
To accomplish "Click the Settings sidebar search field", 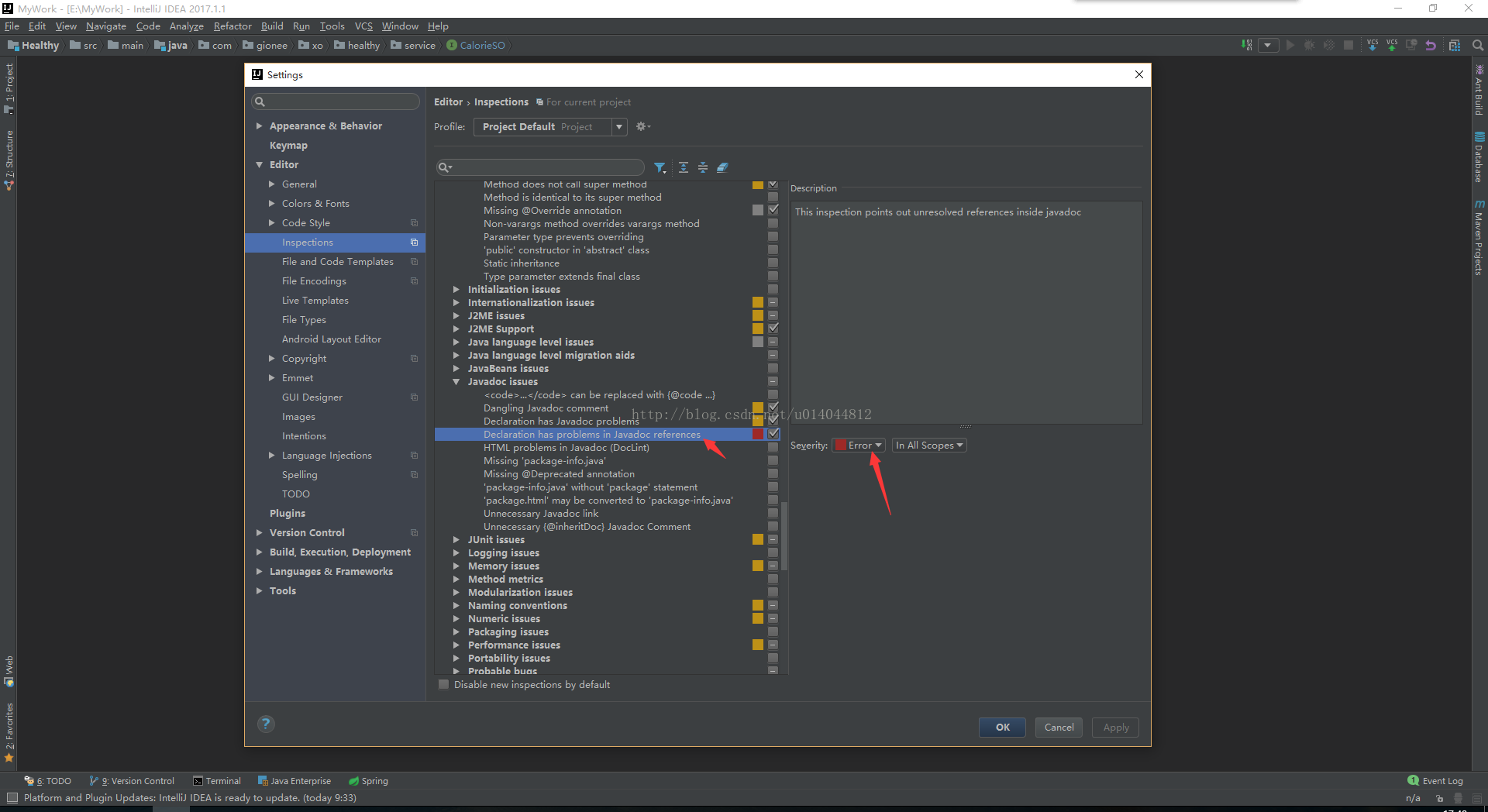I will [x=335, y=101].
